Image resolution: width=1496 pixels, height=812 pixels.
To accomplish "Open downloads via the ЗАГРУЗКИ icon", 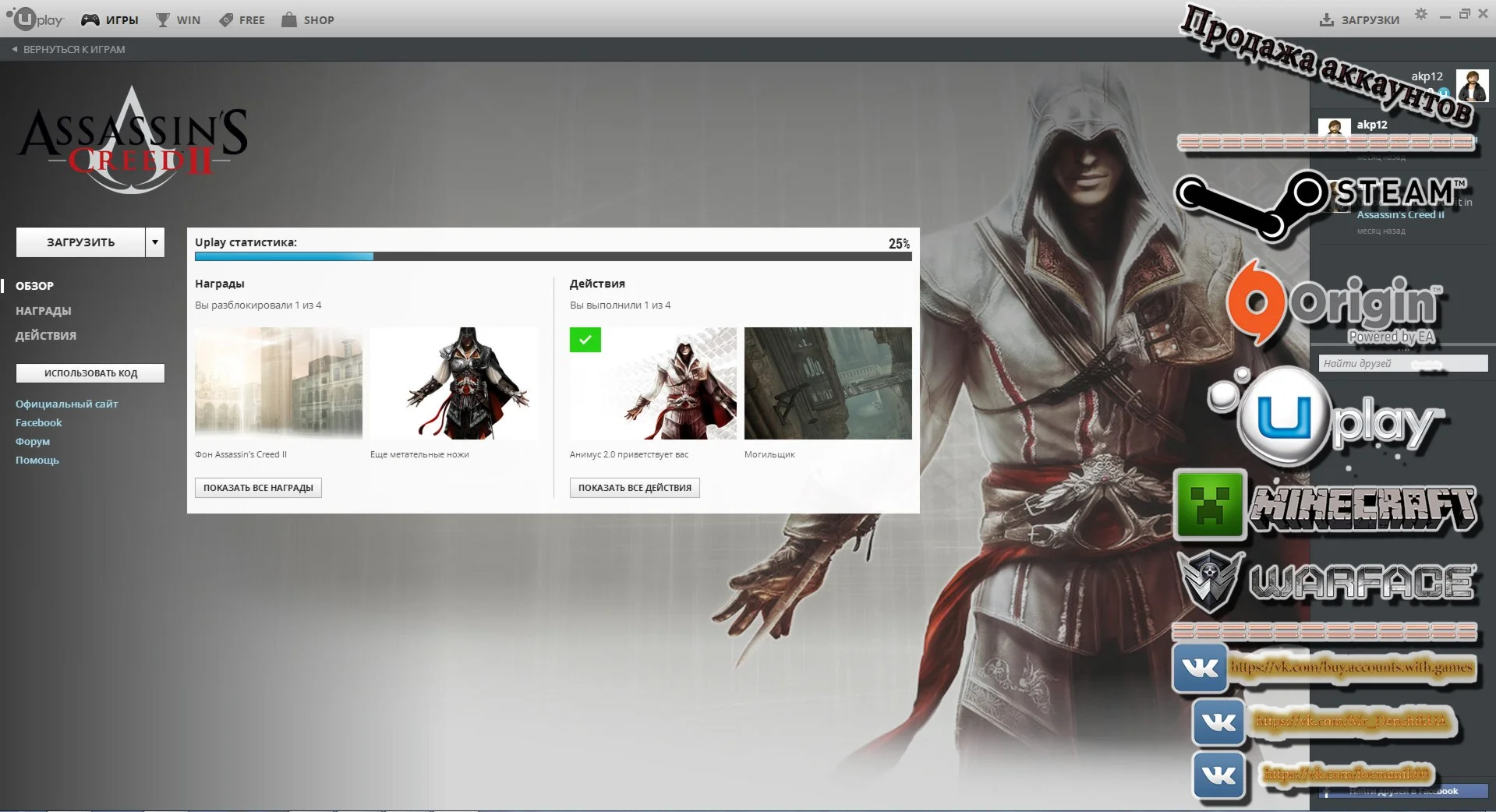I will click(x=1325, y=19).
